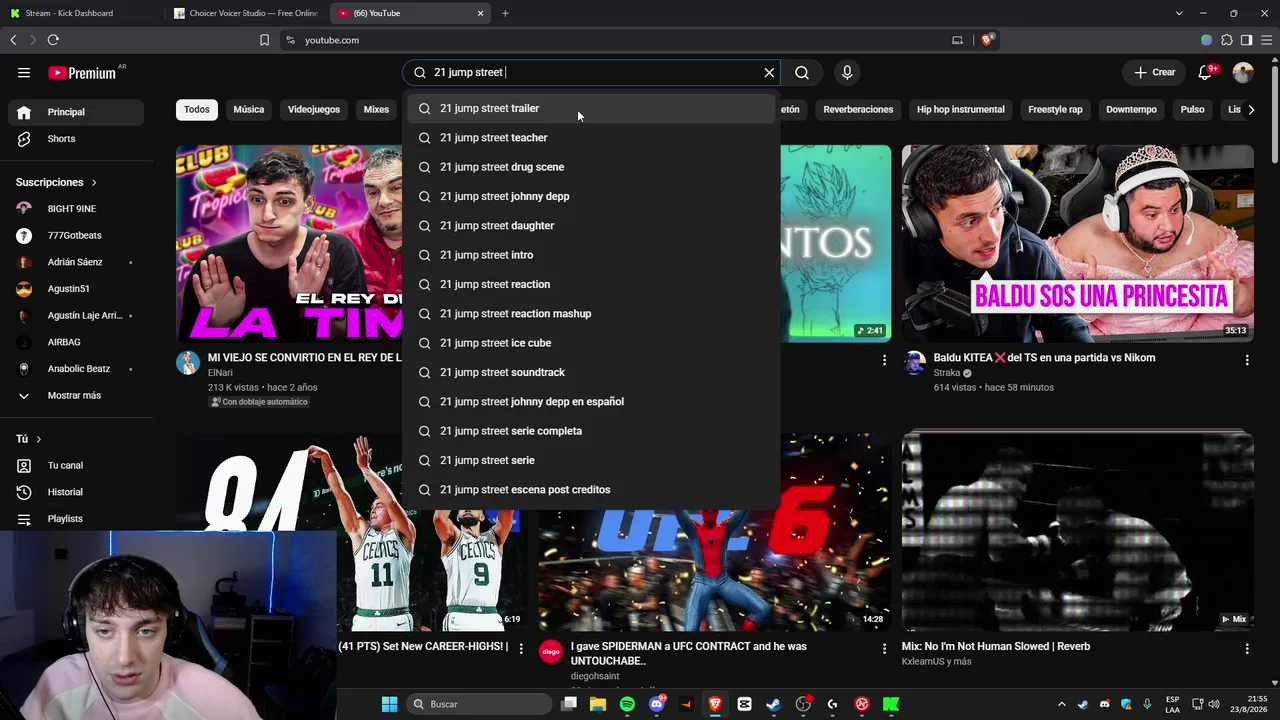Viewport: 1280px width, 720px height.
Task: Select suggestion '21 jump street reaction mashup'
Action: 591,314
